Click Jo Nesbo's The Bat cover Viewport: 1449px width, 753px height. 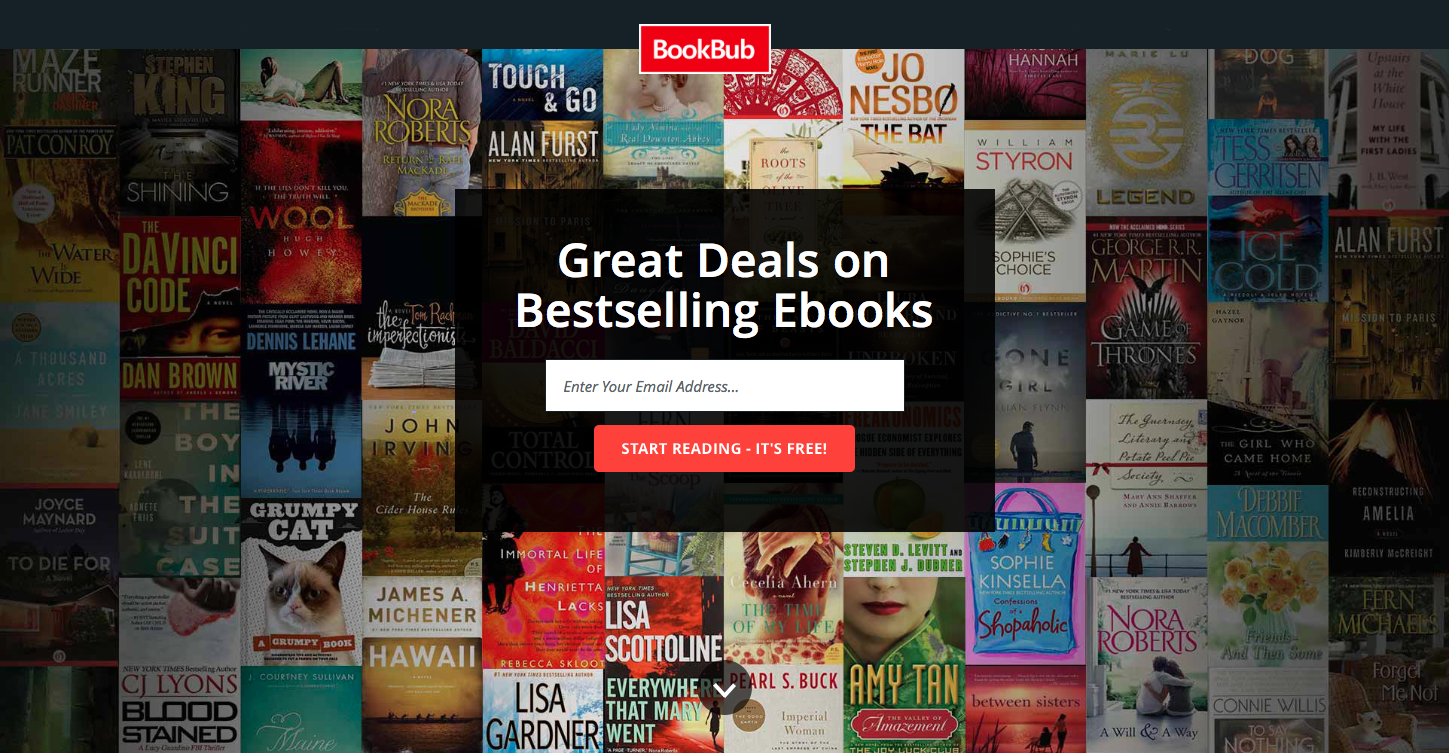point(904,118)
